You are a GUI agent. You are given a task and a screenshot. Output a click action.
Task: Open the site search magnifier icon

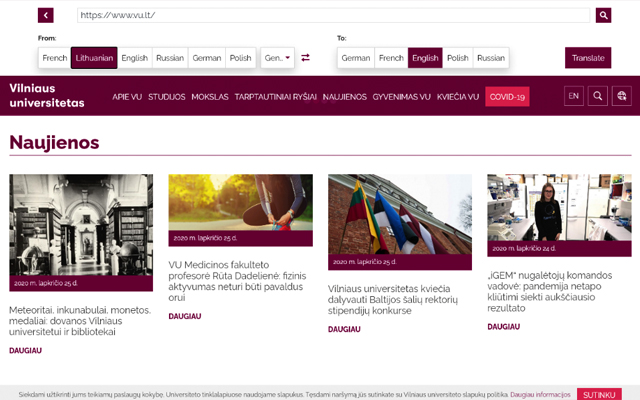[598, 96]
